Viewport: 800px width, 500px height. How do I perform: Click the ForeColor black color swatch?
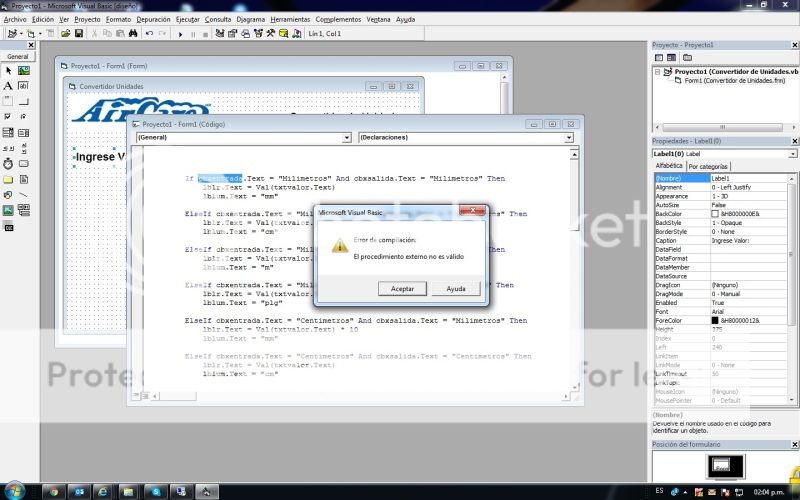715,320
